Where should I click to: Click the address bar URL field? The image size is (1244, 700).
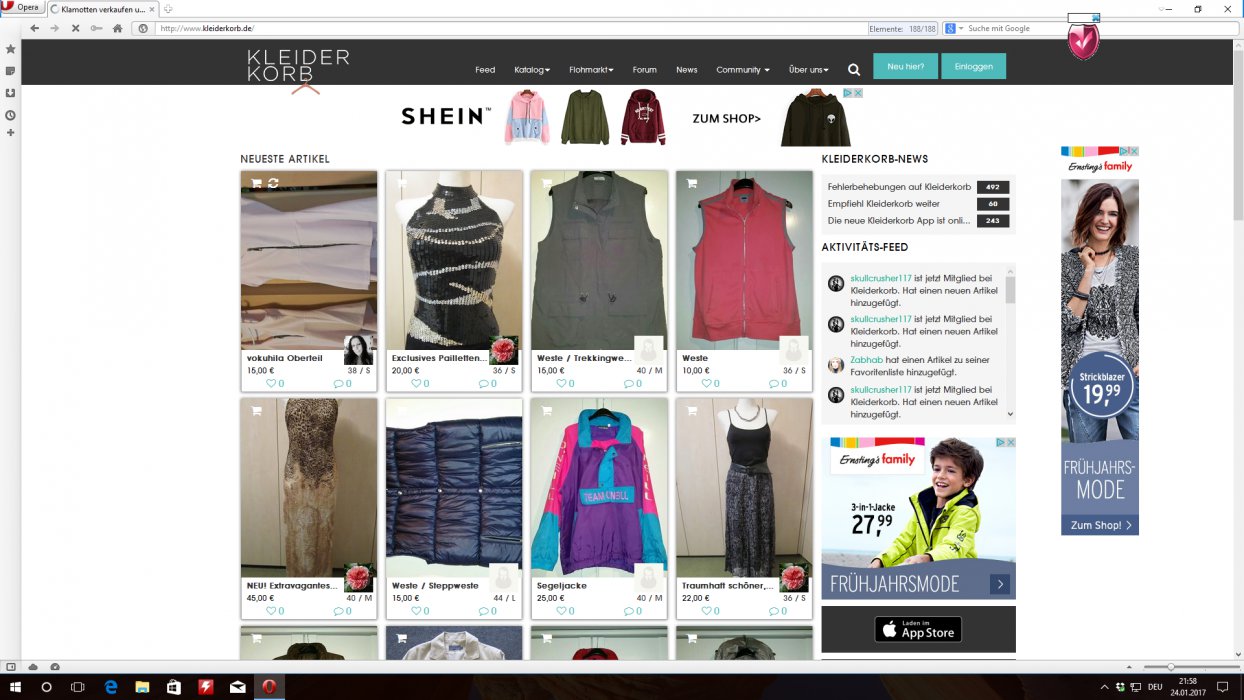[500, 28]
